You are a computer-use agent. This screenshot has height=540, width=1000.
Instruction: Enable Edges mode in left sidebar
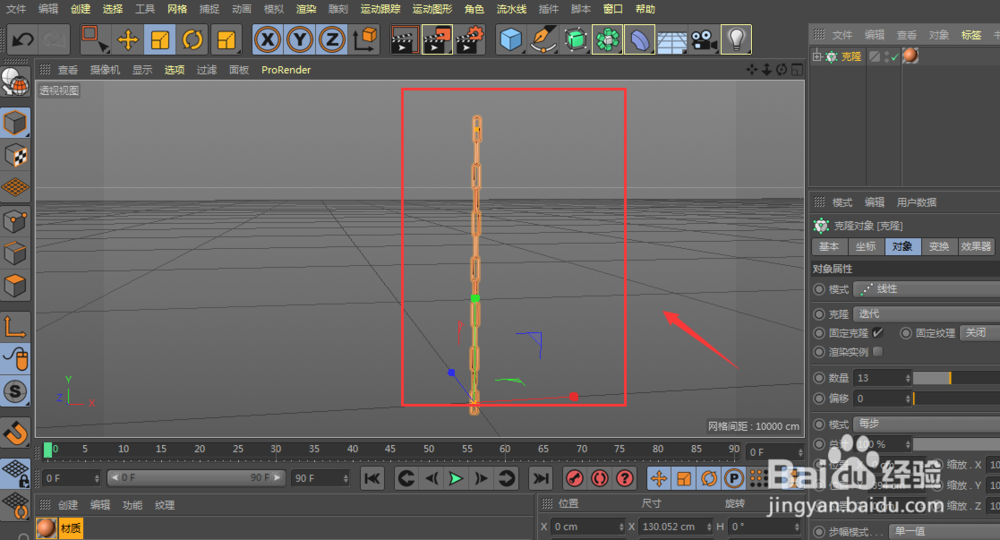click(15, 254)
